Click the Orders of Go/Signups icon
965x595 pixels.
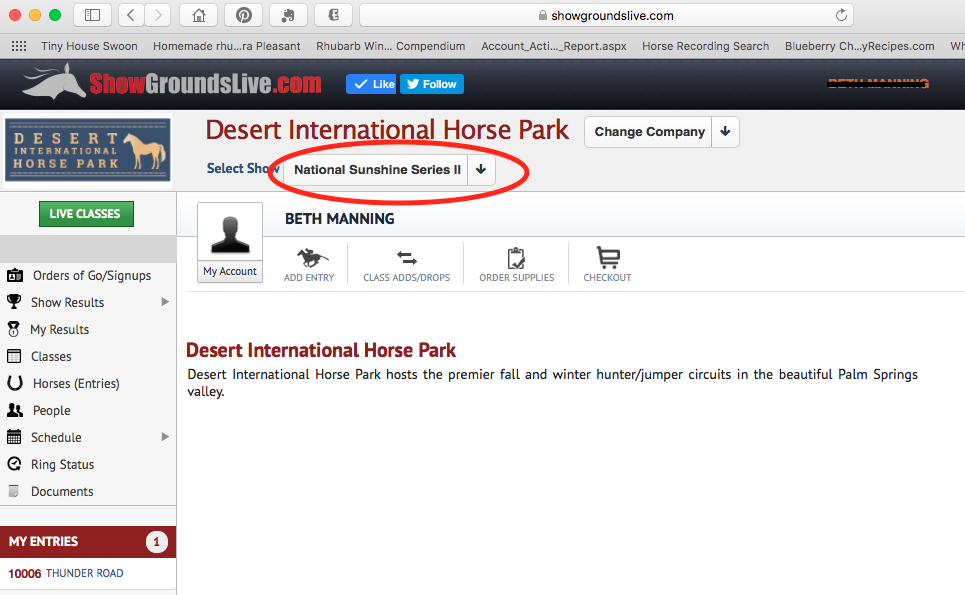coord(15,275)
